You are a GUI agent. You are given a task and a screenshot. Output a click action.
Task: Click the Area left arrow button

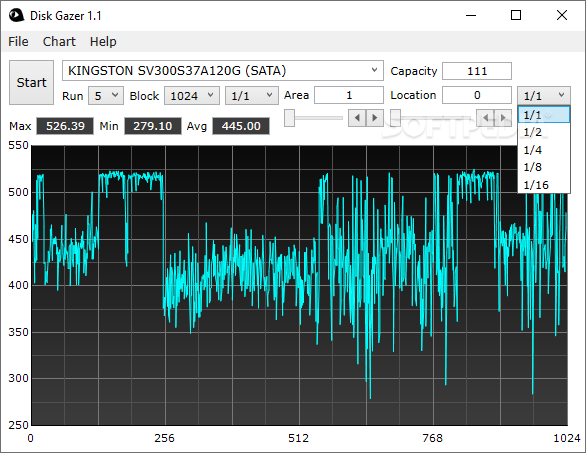click(357, 118)
